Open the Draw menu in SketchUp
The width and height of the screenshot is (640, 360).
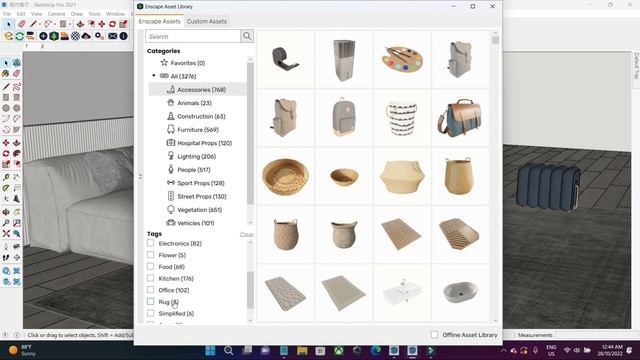76,13
